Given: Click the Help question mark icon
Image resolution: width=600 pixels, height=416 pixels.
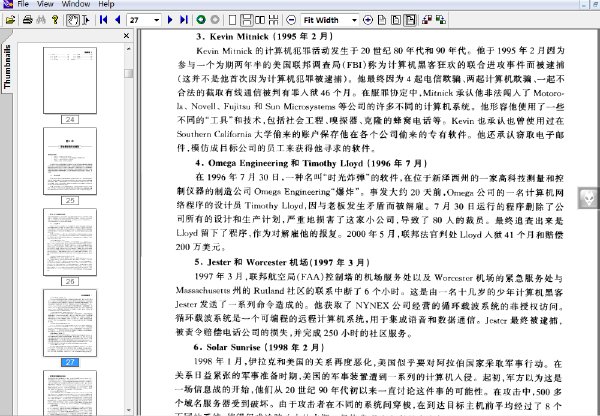Looking at the screenshot, I should (x=55, y=20).
